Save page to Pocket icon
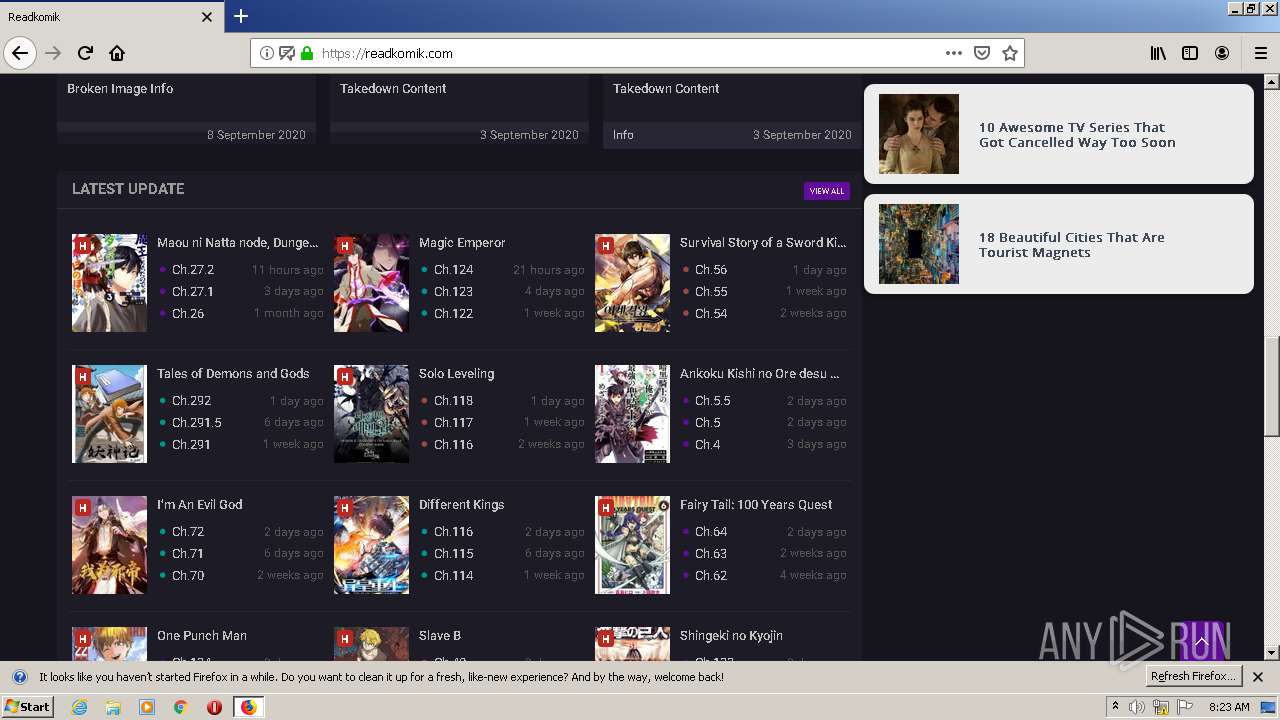 (x=982, y=53)
